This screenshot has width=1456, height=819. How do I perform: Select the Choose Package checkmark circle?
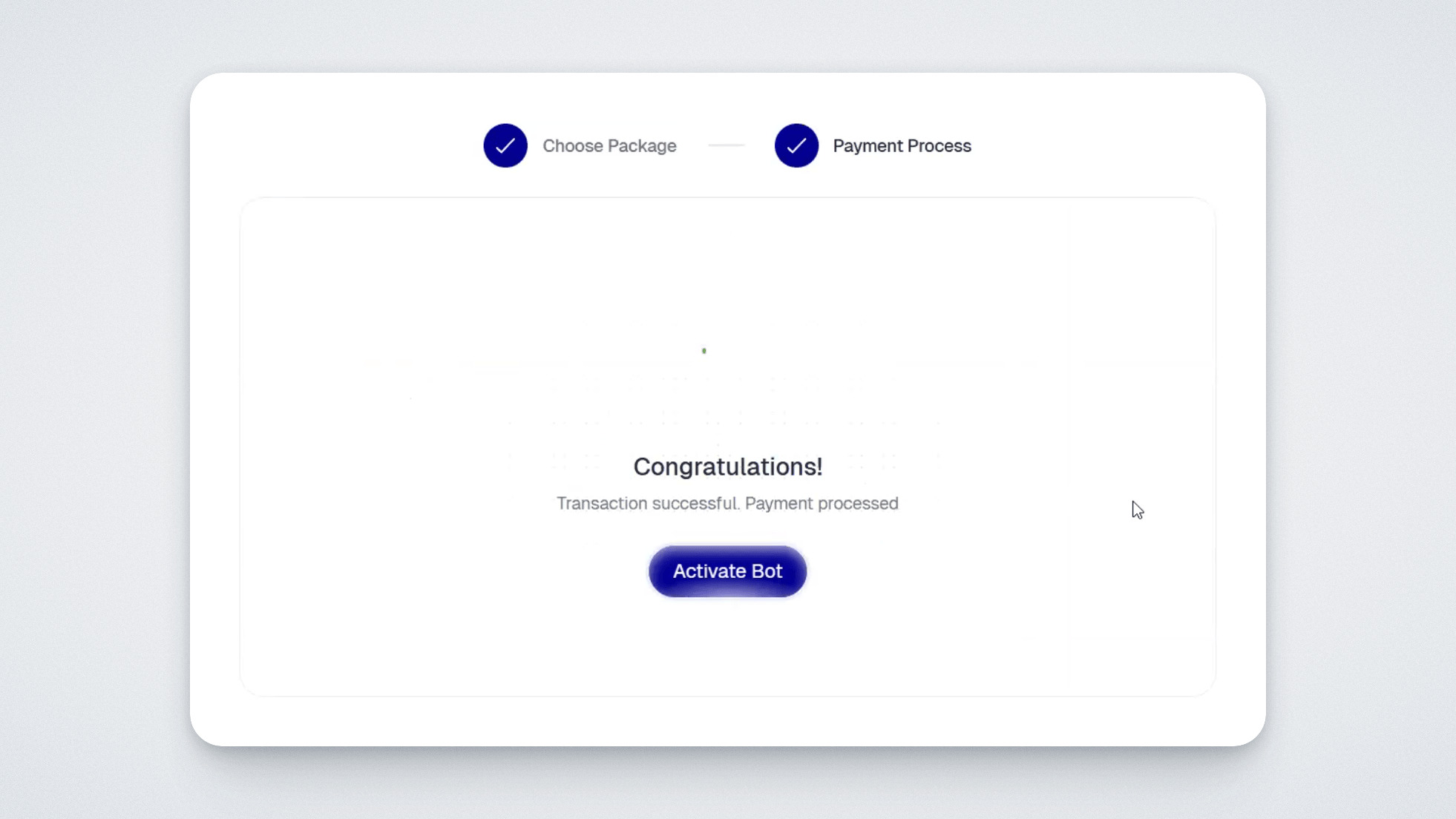[505, 145]
